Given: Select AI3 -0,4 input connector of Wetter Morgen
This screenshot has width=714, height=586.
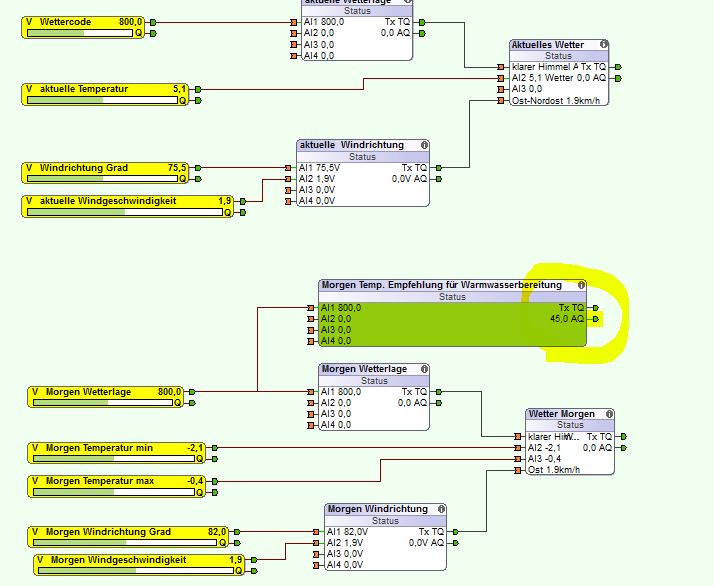Looking at the screenshot, I should pos(518,459).
